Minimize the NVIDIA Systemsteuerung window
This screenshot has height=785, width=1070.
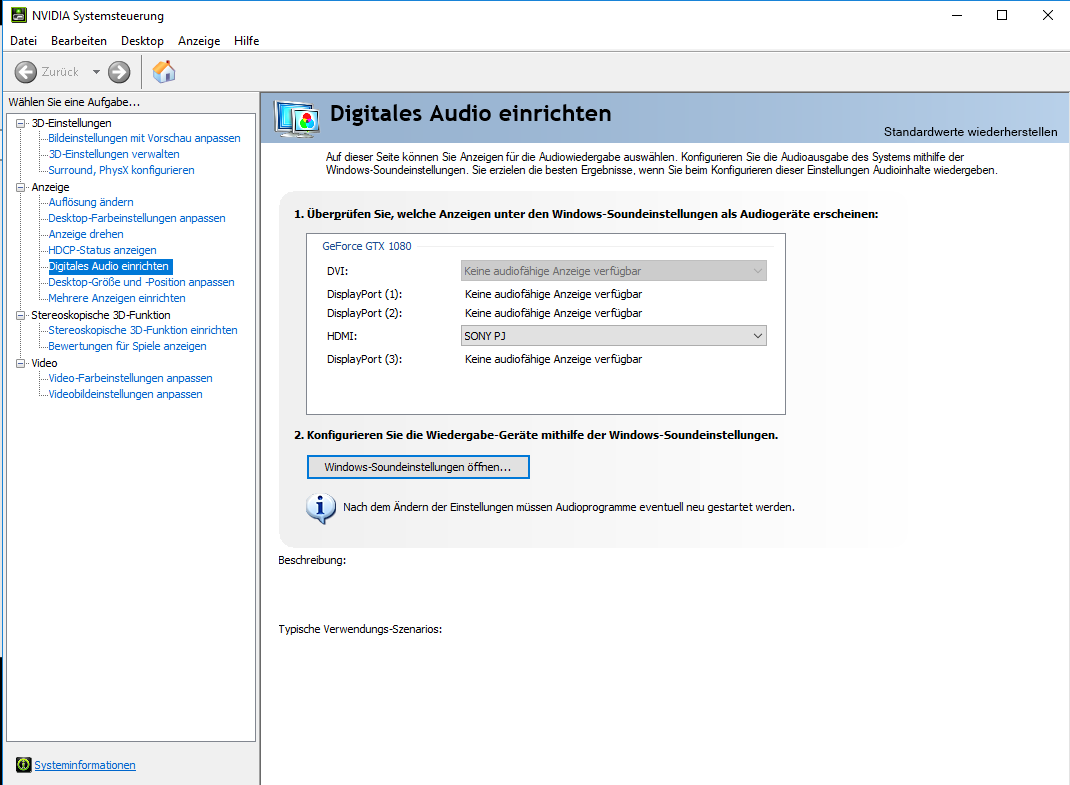pyautogui.click(x=957, y=15)
